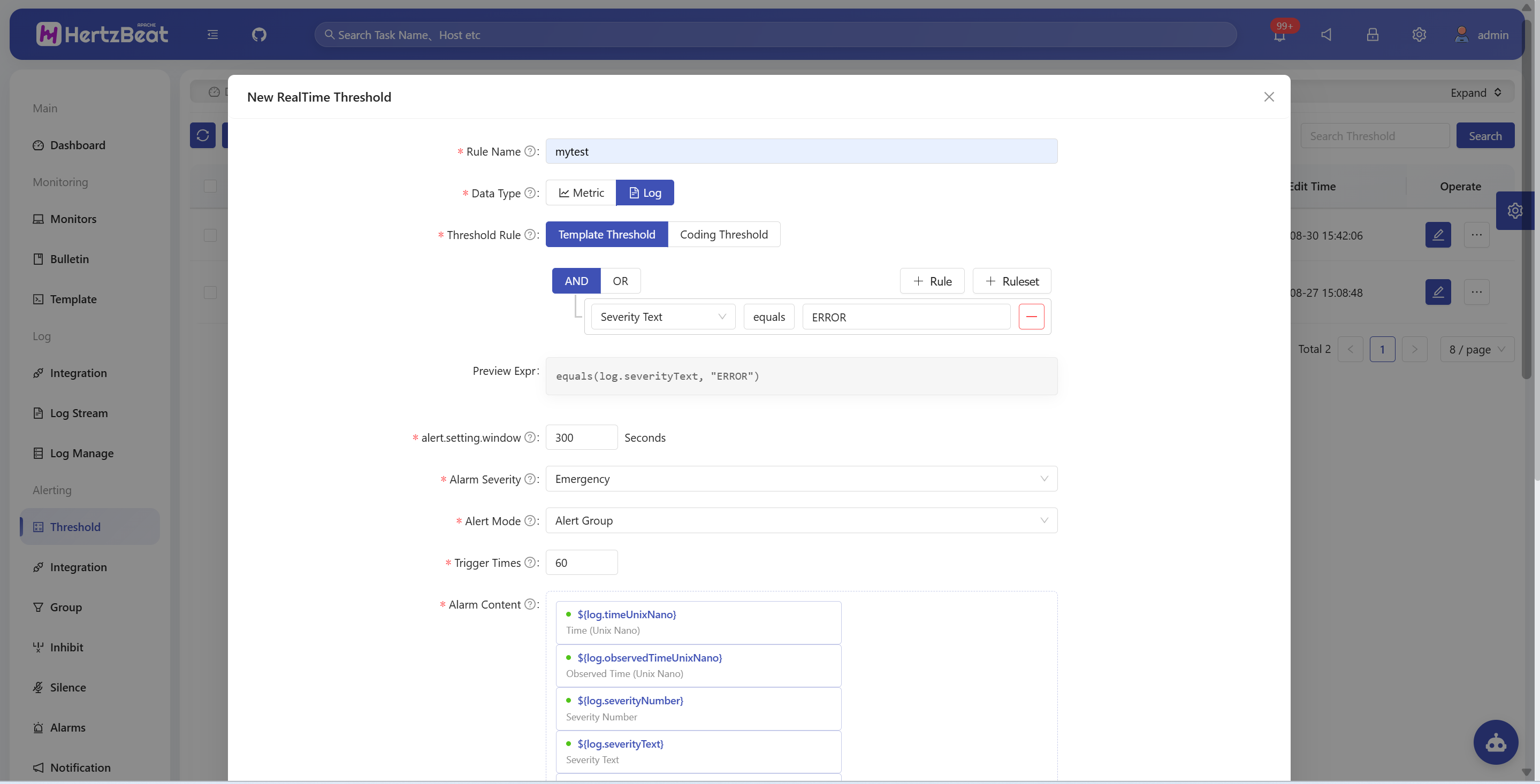This screenshot has width=1540, height=784.
Task: Click the refresh icon button in threshold list
Action: [203, 135]
